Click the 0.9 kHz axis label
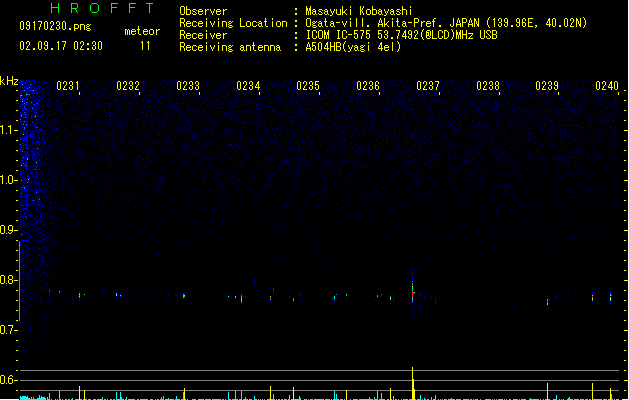629x400 pixels. [x=8, y=230]
